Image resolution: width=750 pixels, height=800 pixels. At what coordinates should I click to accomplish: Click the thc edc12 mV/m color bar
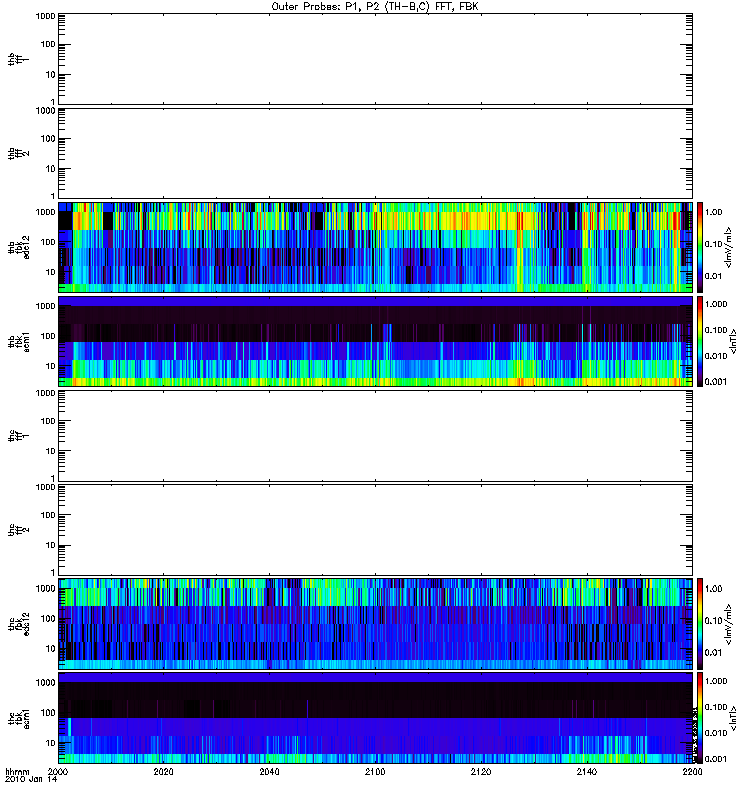click(x=700, y=624)
